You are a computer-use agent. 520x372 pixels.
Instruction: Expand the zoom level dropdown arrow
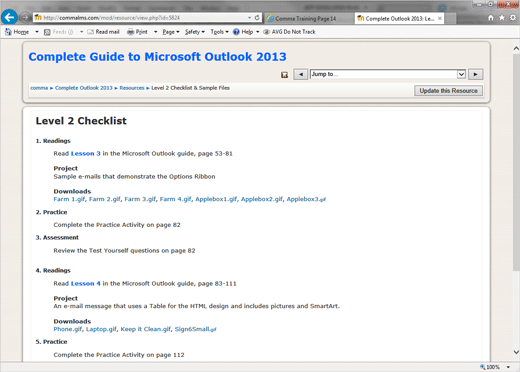[509, 367]
